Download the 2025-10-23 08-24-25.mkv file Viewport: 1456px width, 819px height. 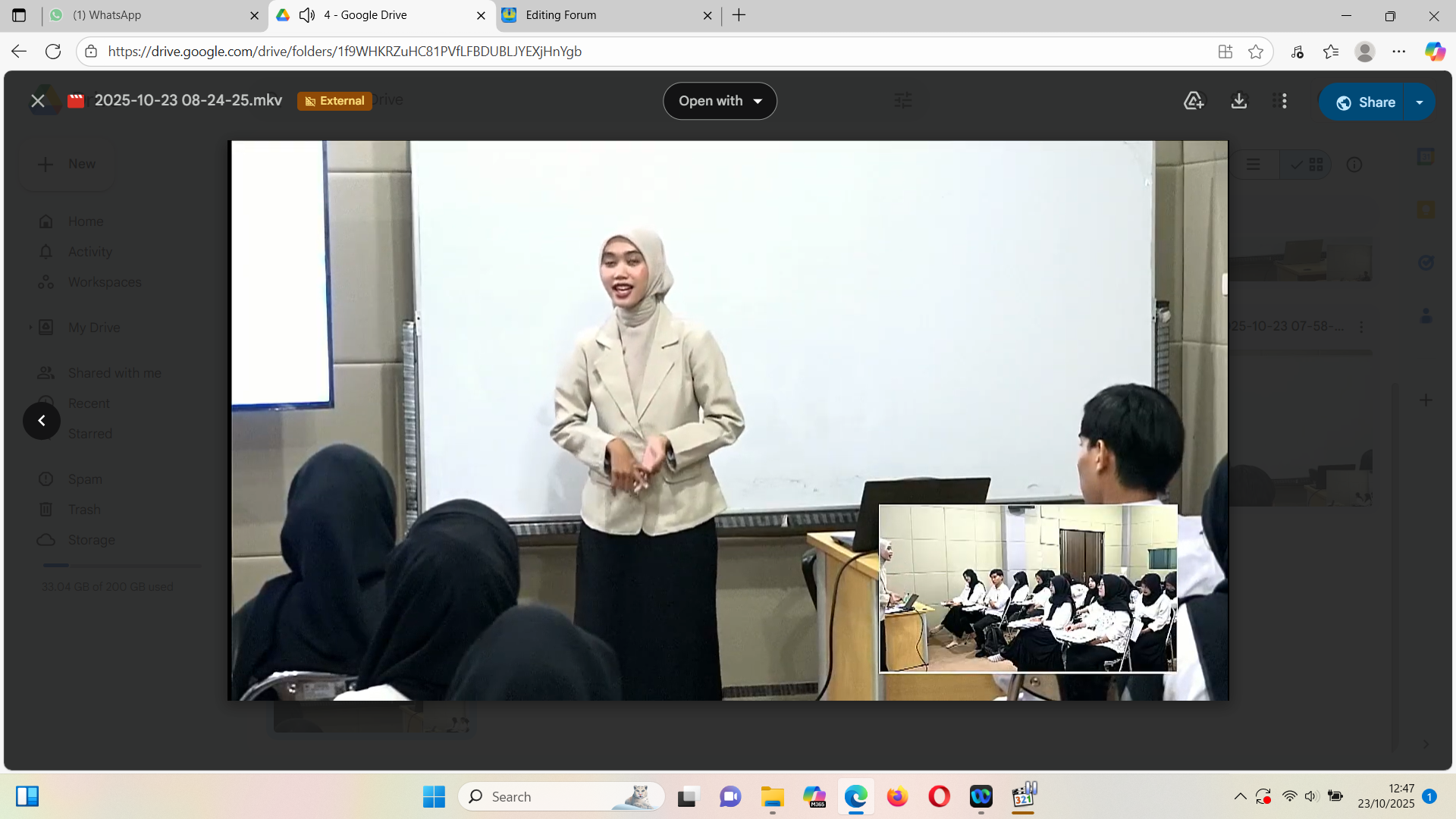point(1239,101)
